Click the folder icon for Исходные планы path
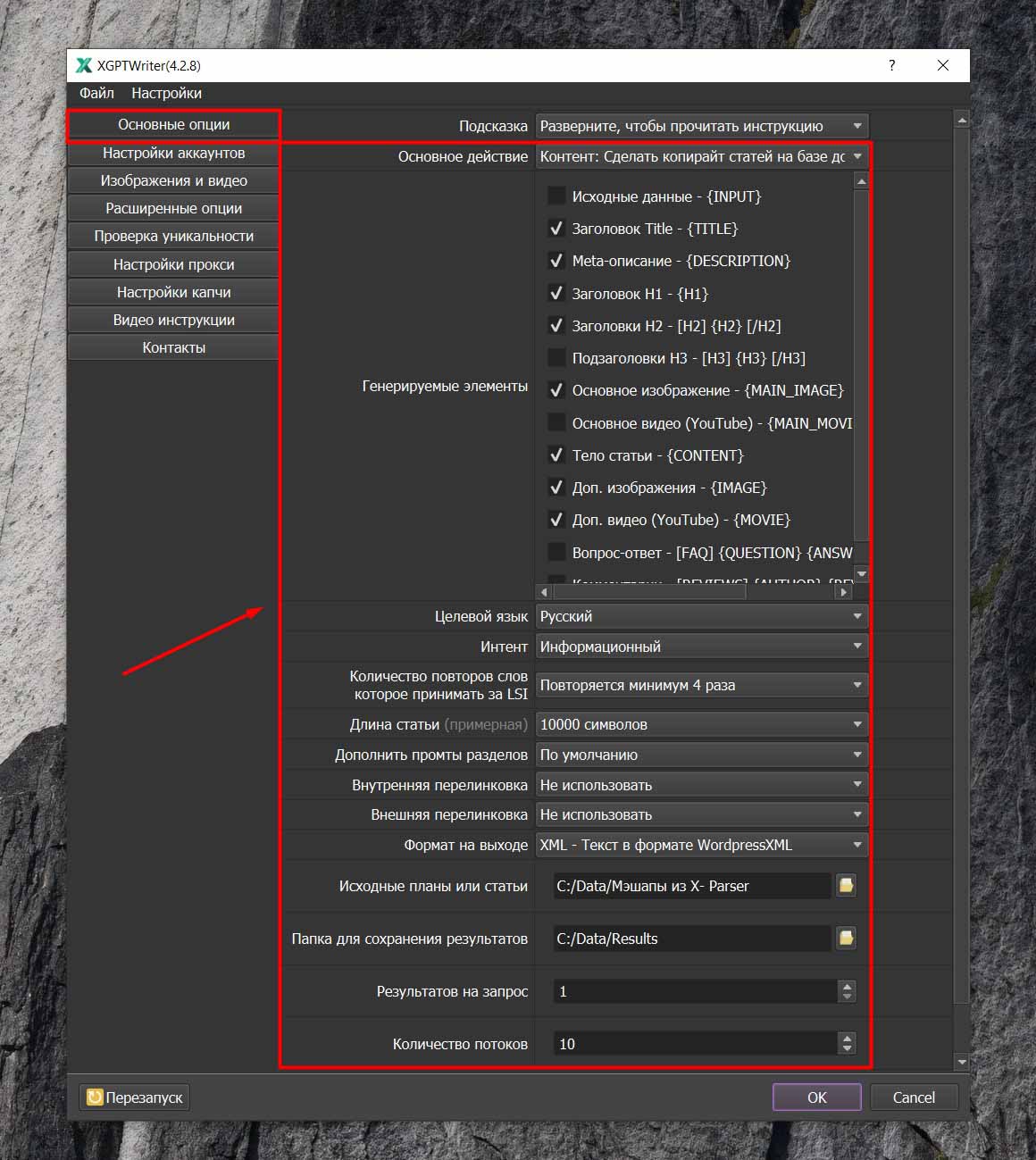Image resolution: width=1036 pixels, height=1160 pixels. pos(845,886)
